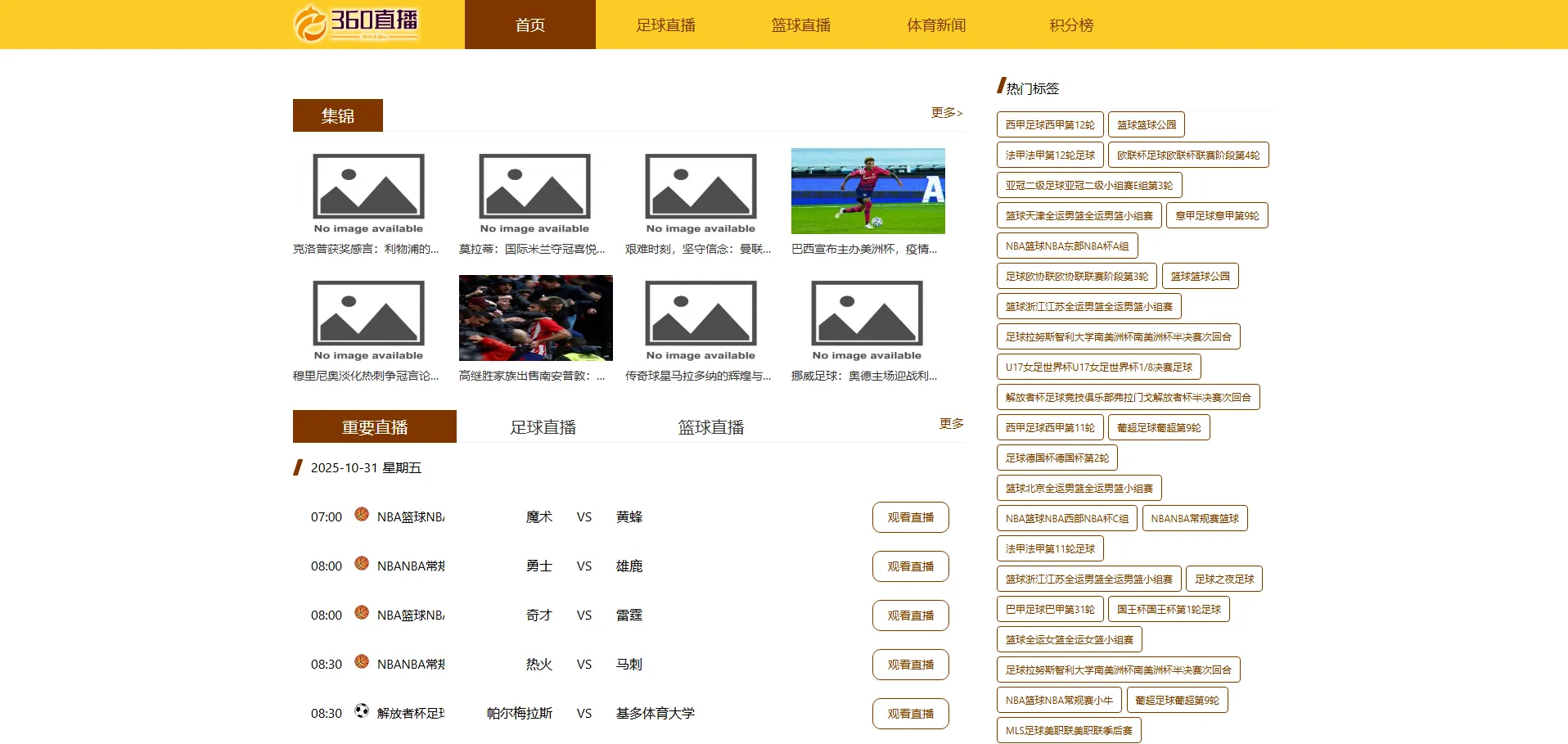
Task: Open the MLS足球美职联美职联季后赛 tag
Action: click(x=1069, y=731)
